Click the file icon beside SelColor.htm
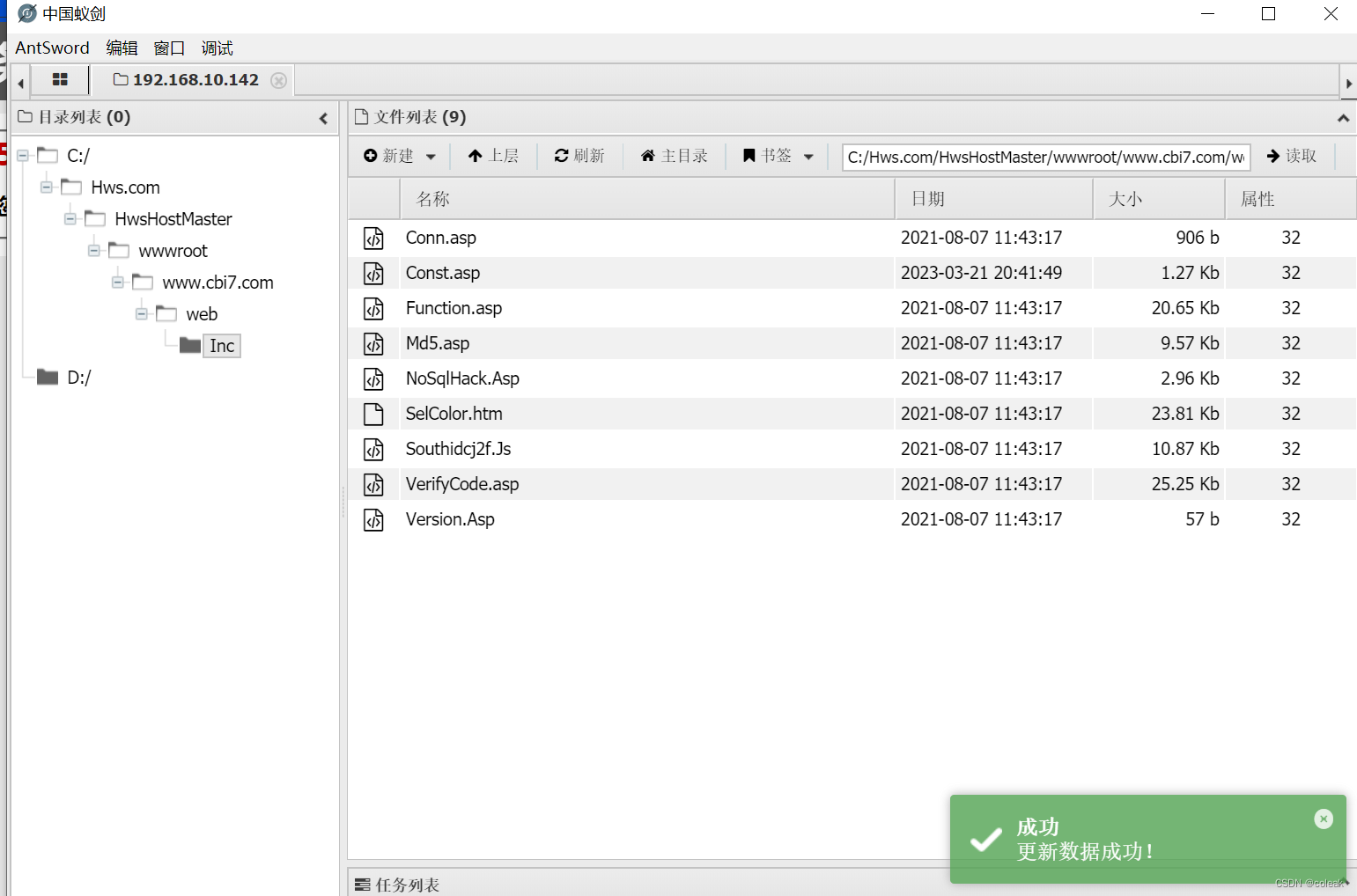 (x=374, y=414)
